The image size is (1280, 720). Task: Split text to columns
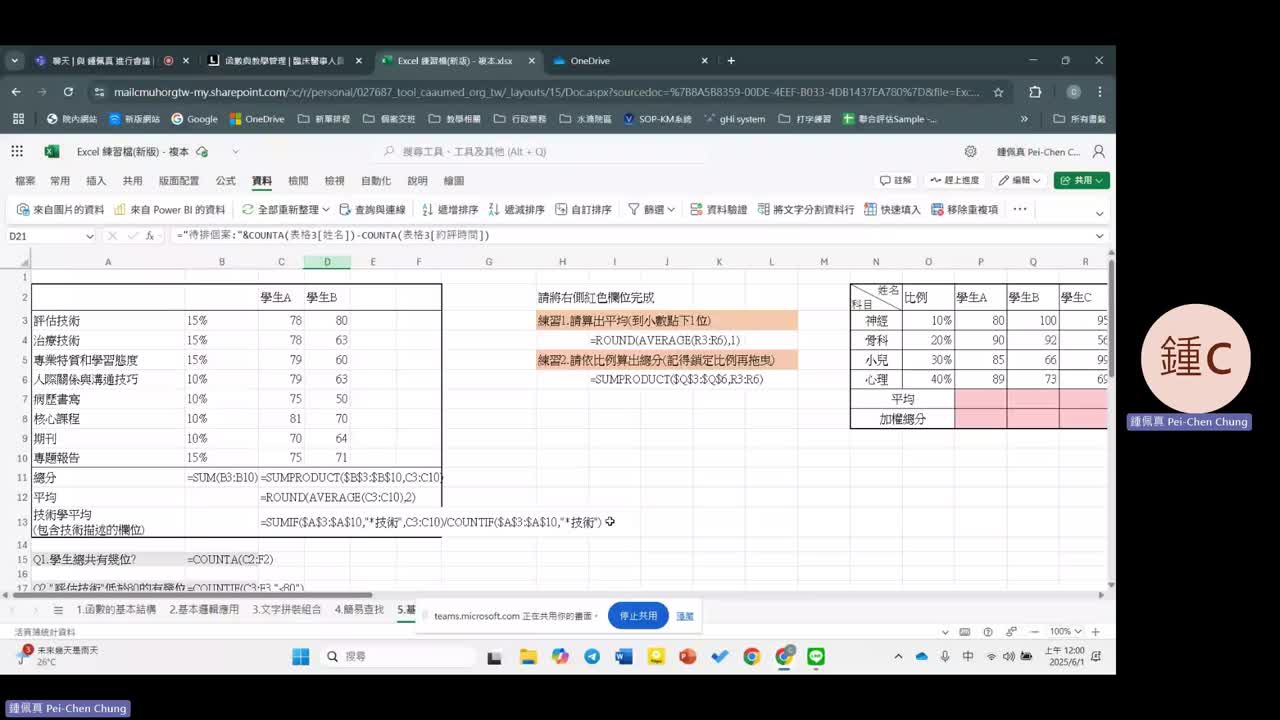tap(806, 210)
